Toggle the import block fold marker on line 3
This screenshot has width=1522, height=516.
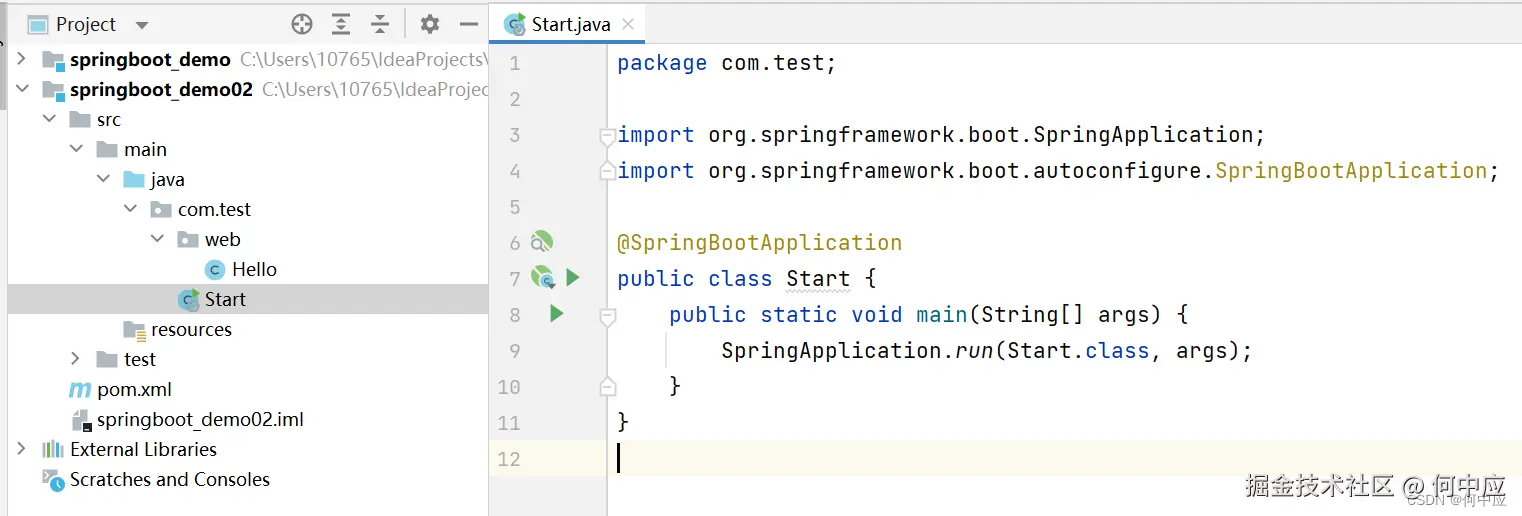pos(606,135)
